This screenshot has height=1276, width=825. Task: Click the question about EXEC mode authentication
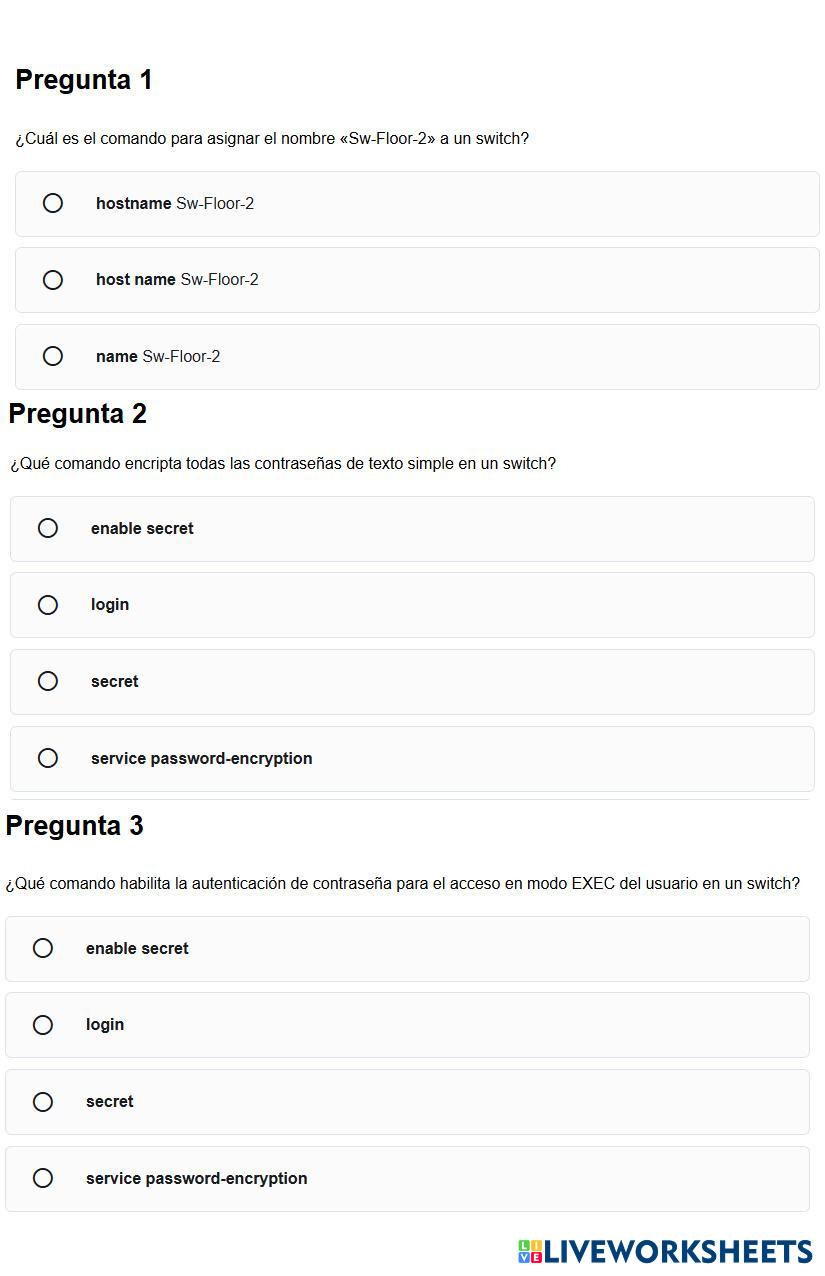click(402, 884)
